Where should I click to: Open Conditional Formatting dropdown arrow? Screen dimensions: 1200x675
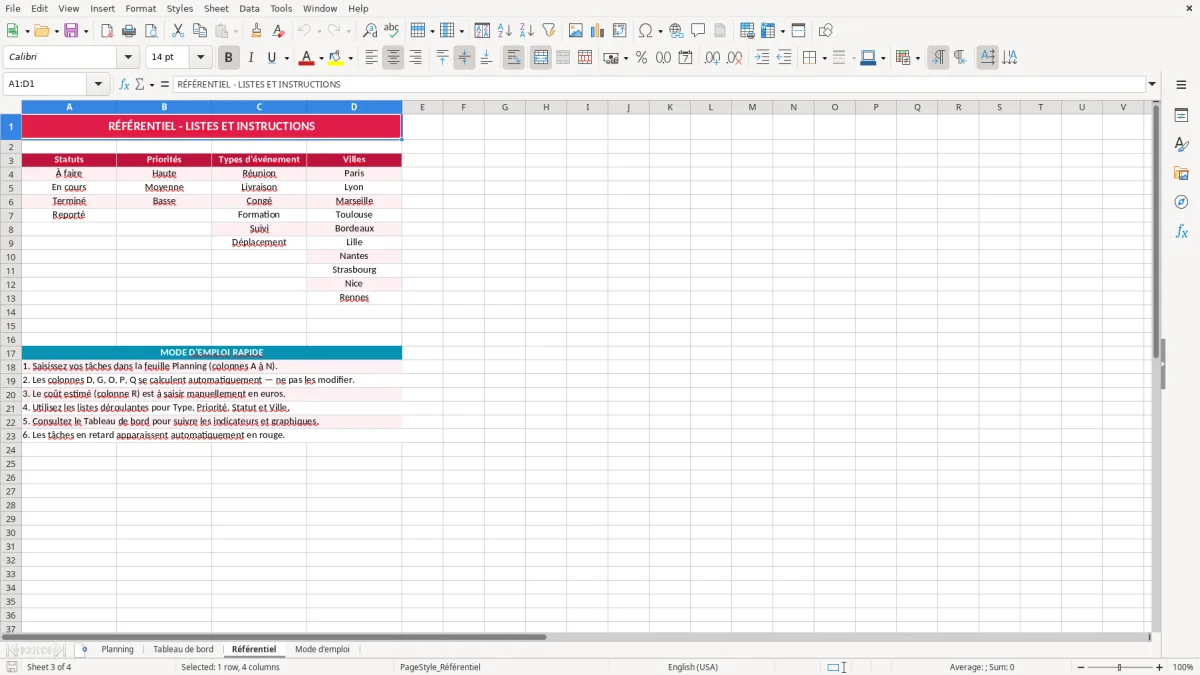[x=917, y=58]
